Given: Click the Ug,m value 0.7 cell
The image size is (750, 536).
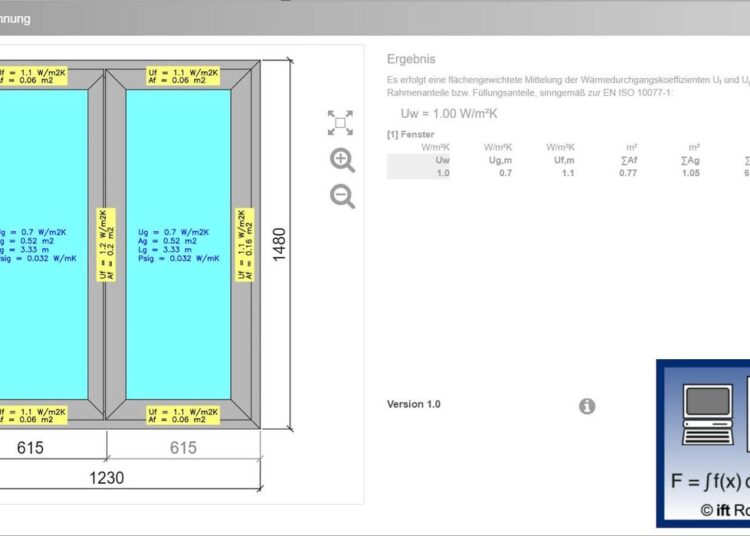Looking at the screenshot, I should click(505, 173).
